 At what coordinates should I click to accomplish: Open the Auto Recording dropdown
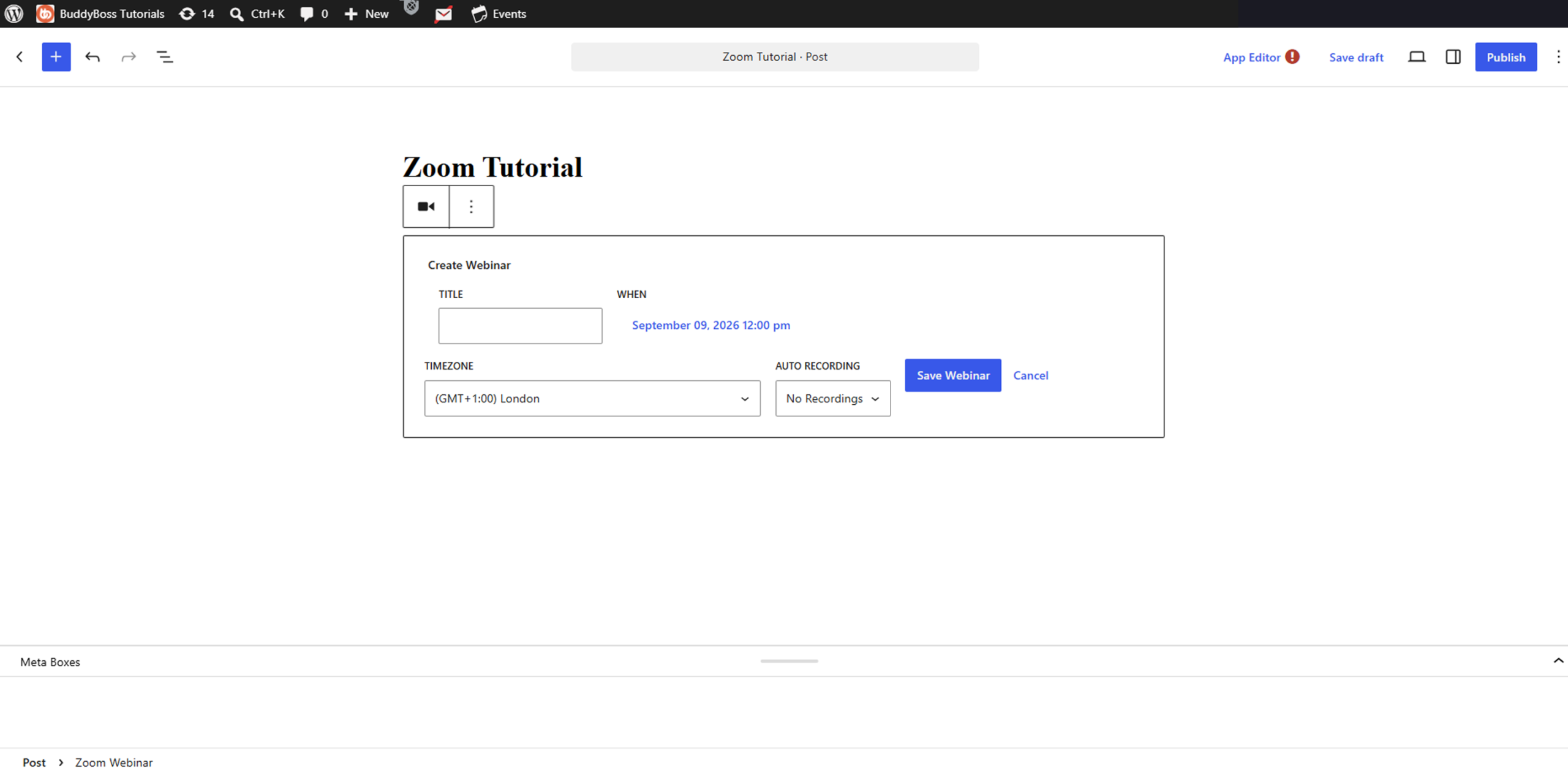point(832,399)
